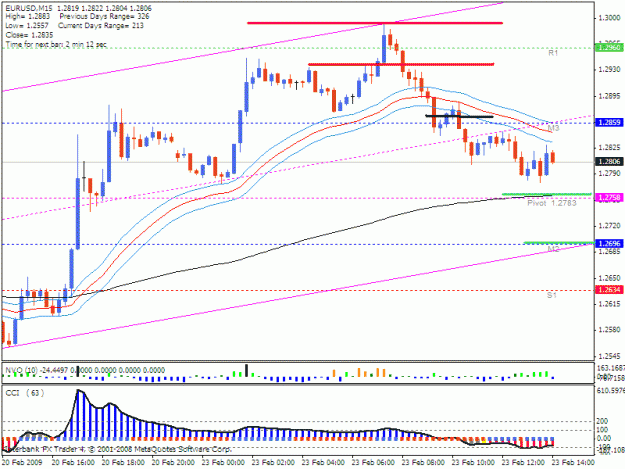625x469 pixels.
Task: Click 'Current Days Range= 213' text
Action: [101, 26]
